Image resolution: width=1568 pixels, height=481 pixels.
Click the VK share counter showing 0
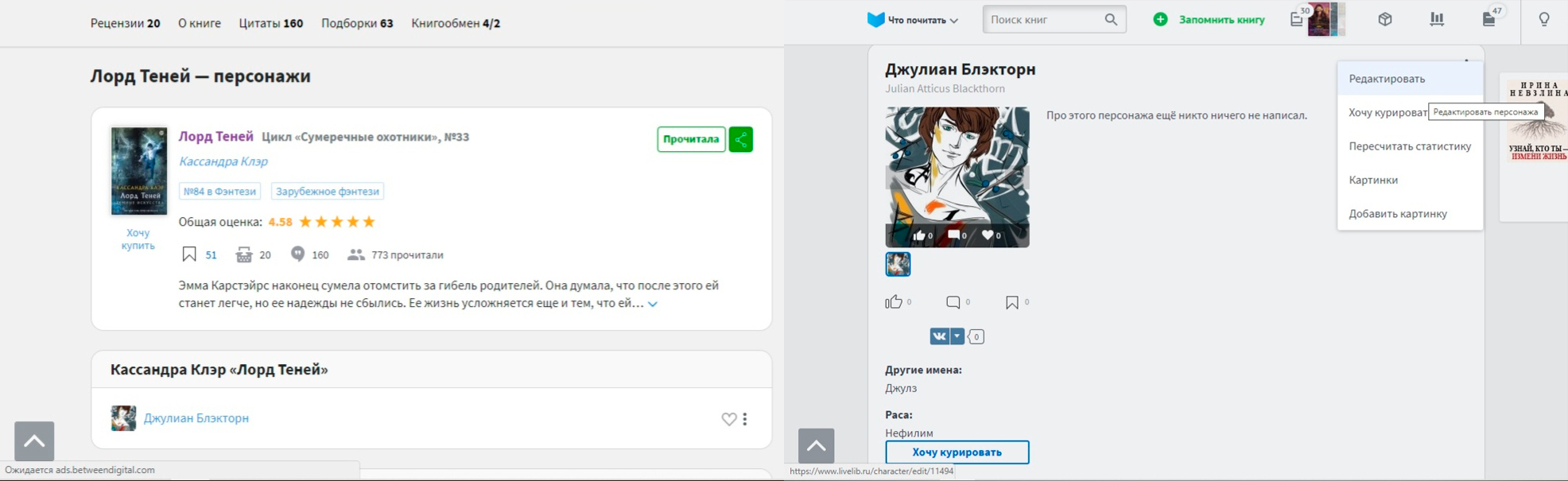click(x=976, y=336)
